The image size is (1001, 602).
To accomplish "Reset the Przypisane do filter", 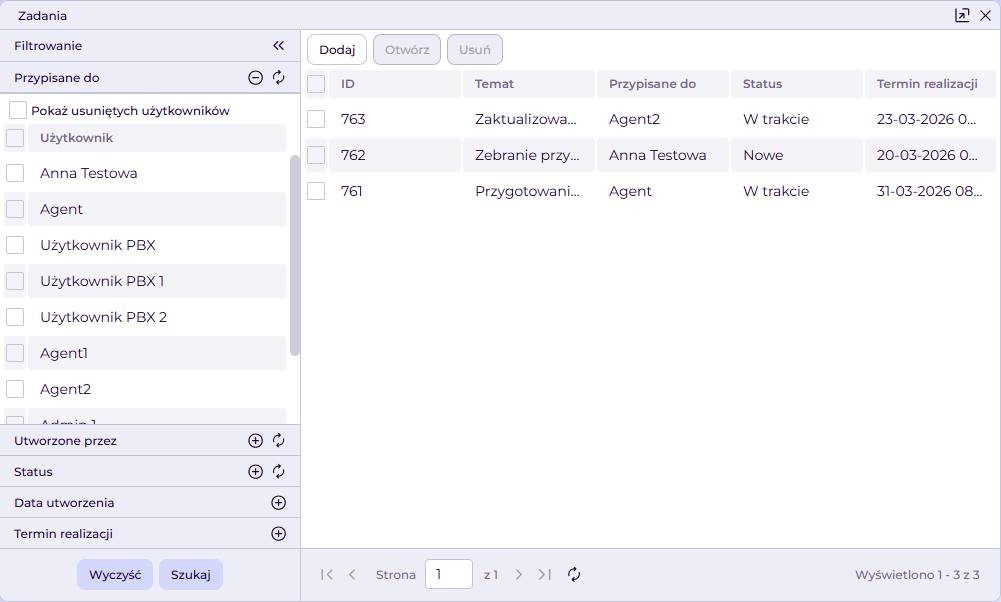I will (278, 78).
